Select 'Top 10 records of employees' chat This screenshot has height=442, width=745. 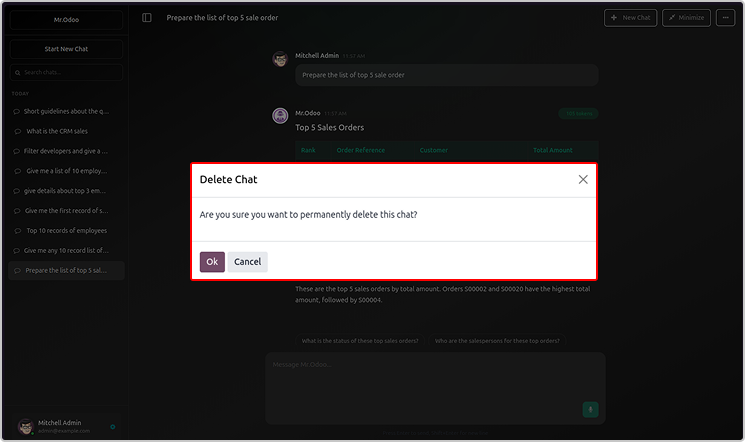pyautogui.click(x=67, y=230)
